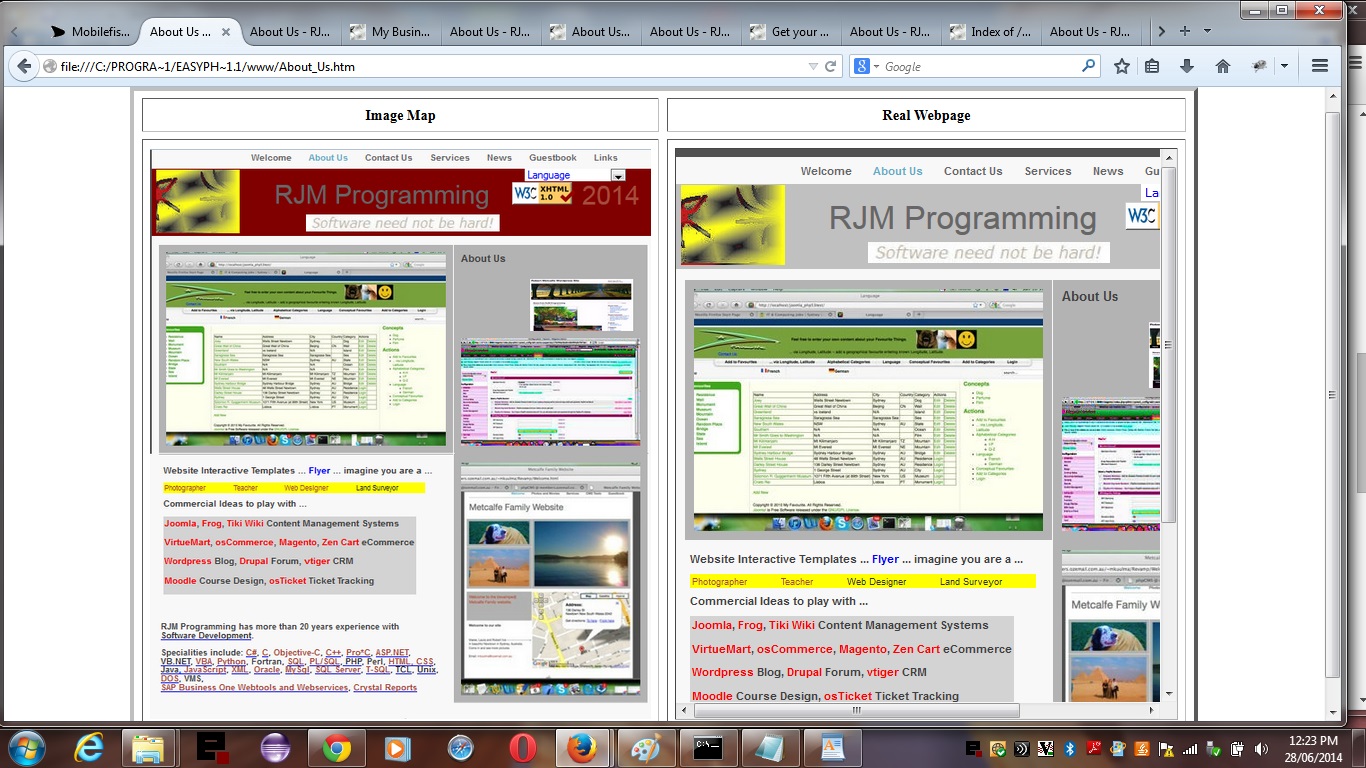Click Contact Us in Image Map navigation
Viewport: 1366px width, 768px height.
click(x=388, y=158)
